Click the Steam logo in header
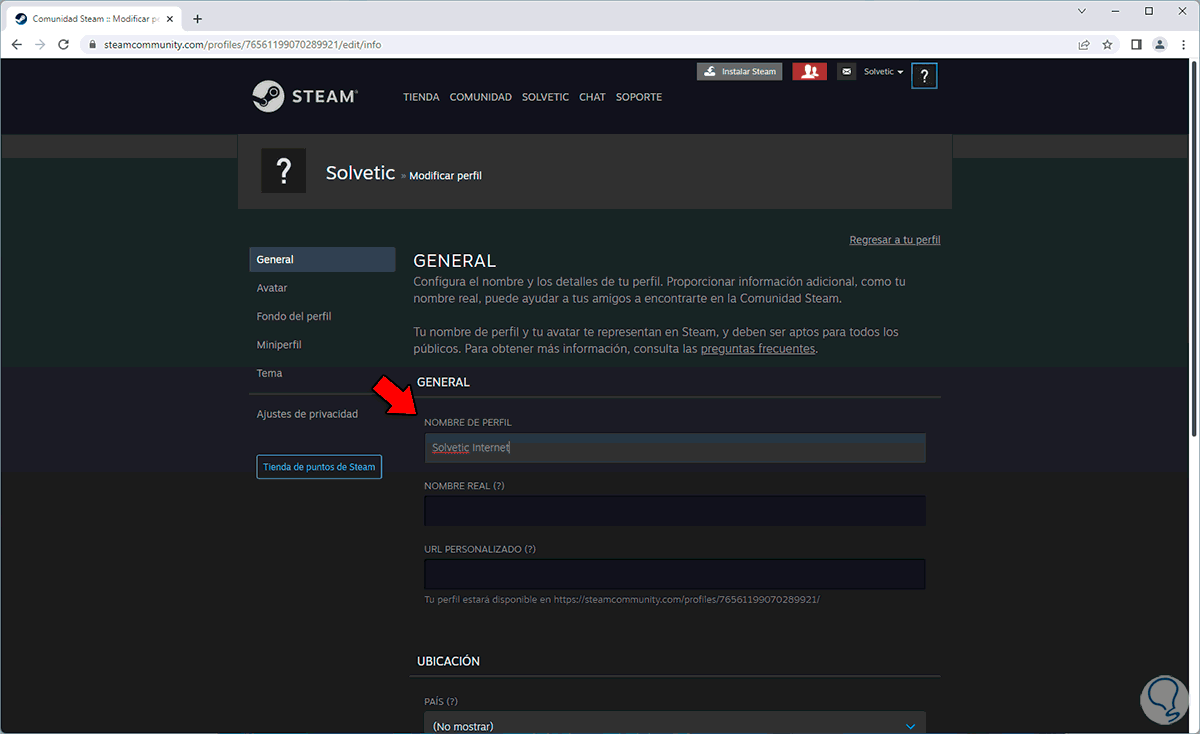1200x734 pixels. [305, 96]
